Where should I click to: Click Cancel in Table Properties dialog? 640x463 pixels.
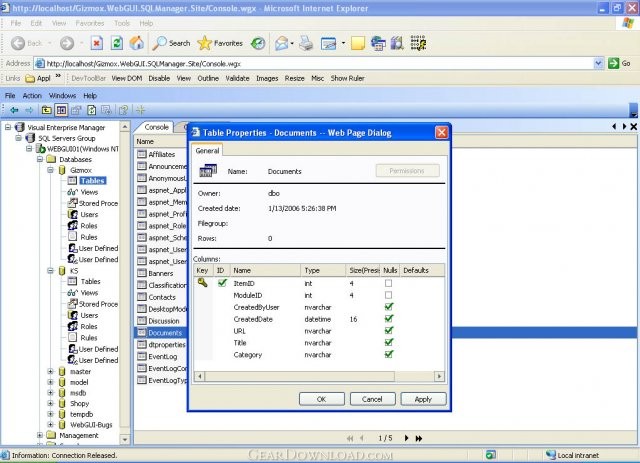tap(372, 399)
